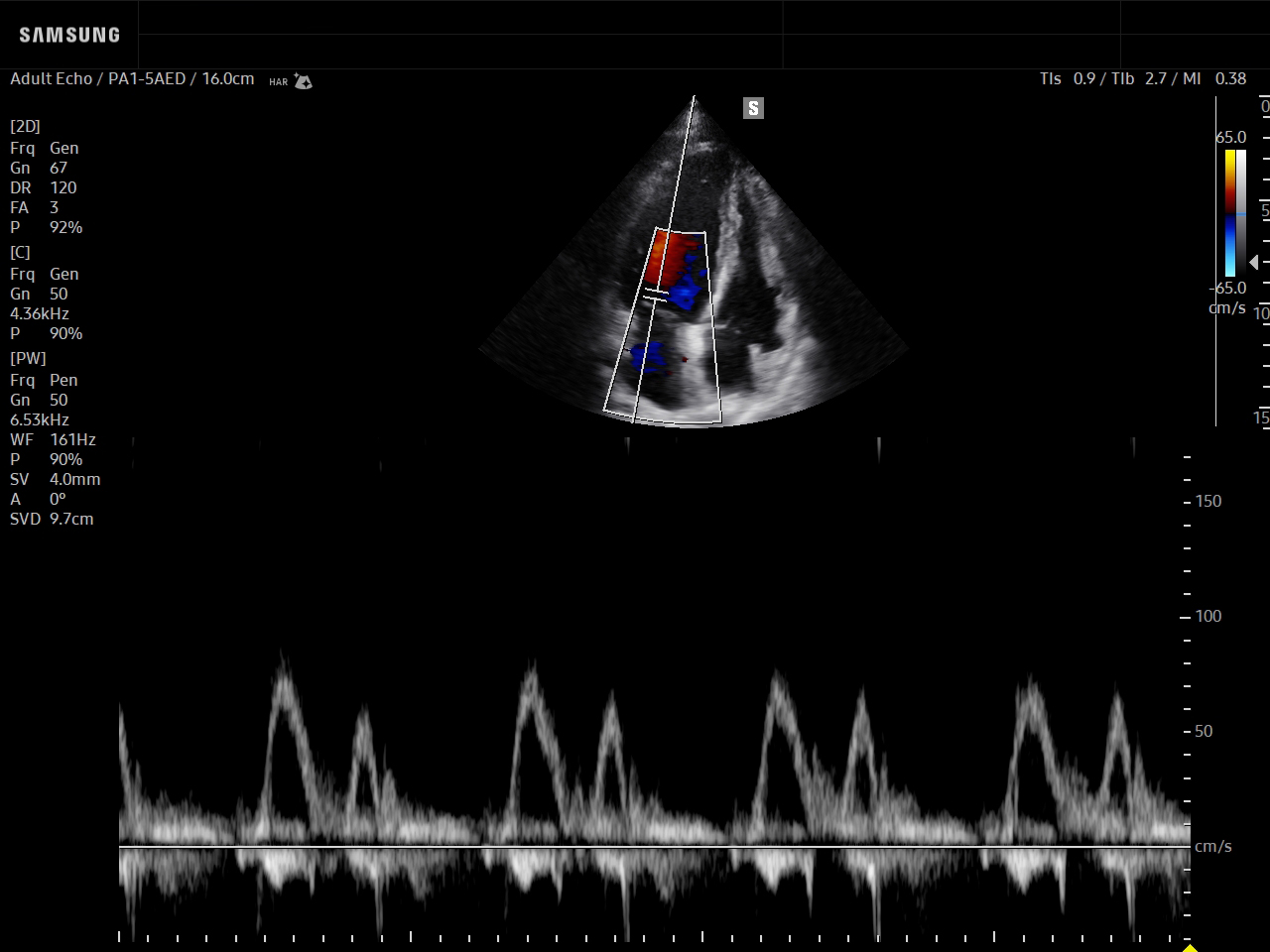Viewport: 1270px width, 952px height.
Task: Click the [PW] section heading
Action: click(28, 358)
